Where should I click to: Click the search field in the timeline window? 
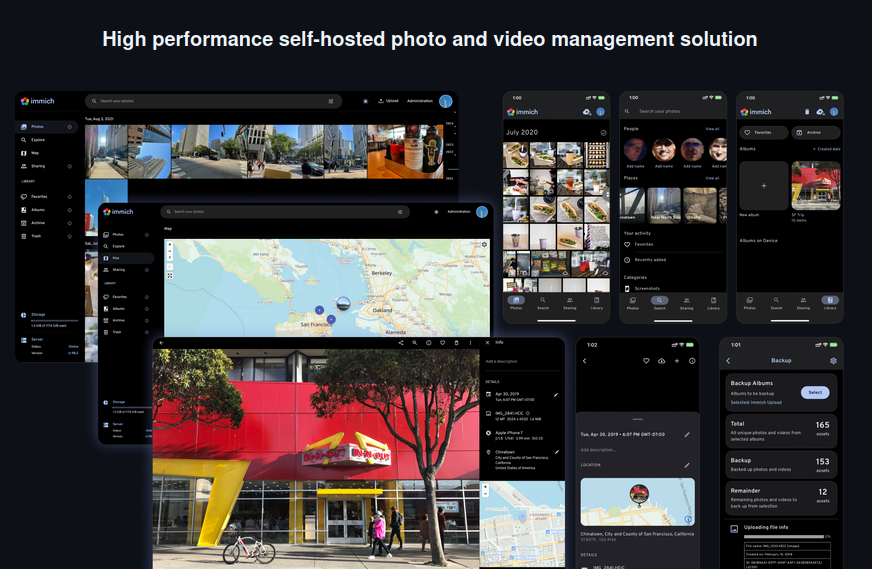click(x=213, y=101)
